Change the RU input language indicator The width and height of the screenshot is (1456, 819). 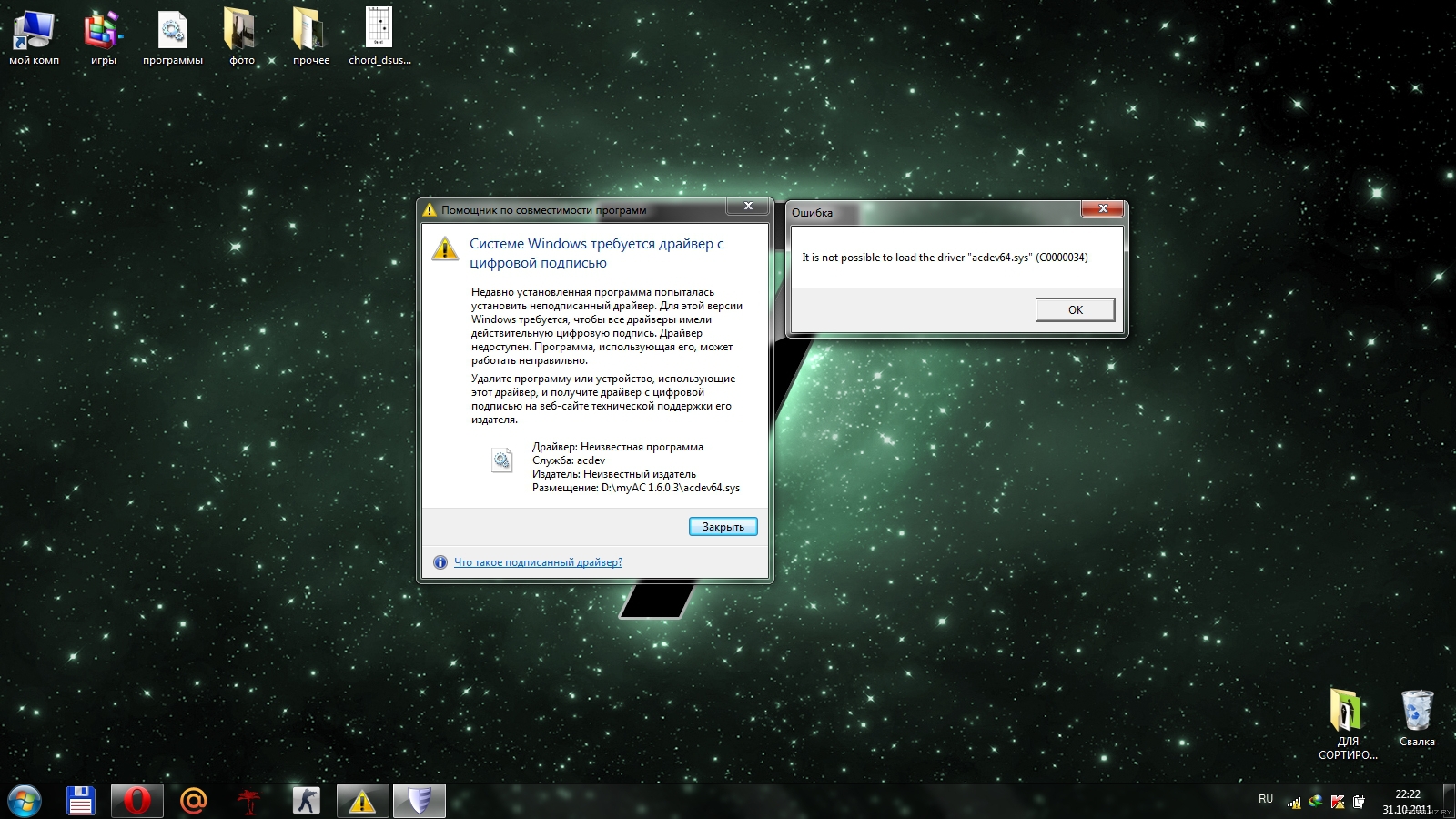(x=1266, y=799)
